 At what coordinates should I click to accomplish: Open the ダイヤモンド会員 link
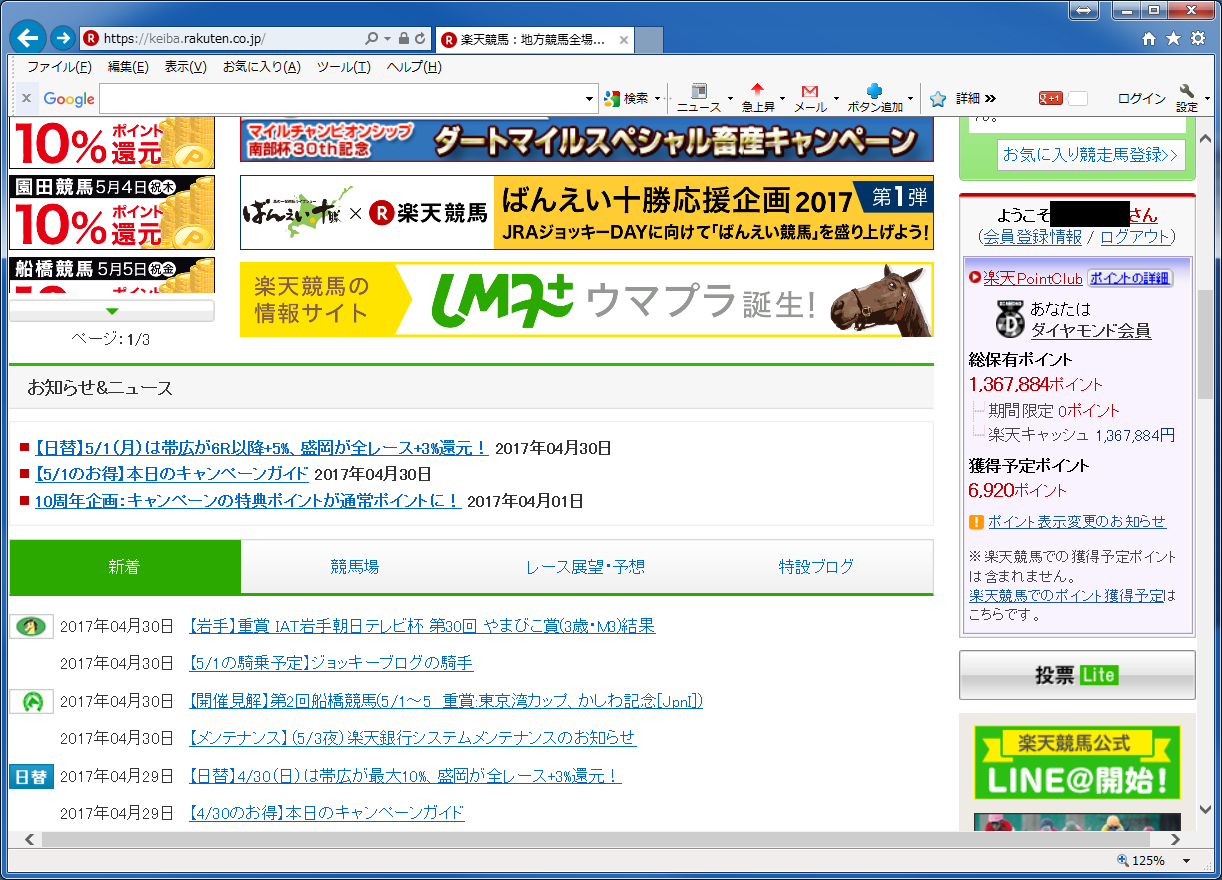(1091, 330)
